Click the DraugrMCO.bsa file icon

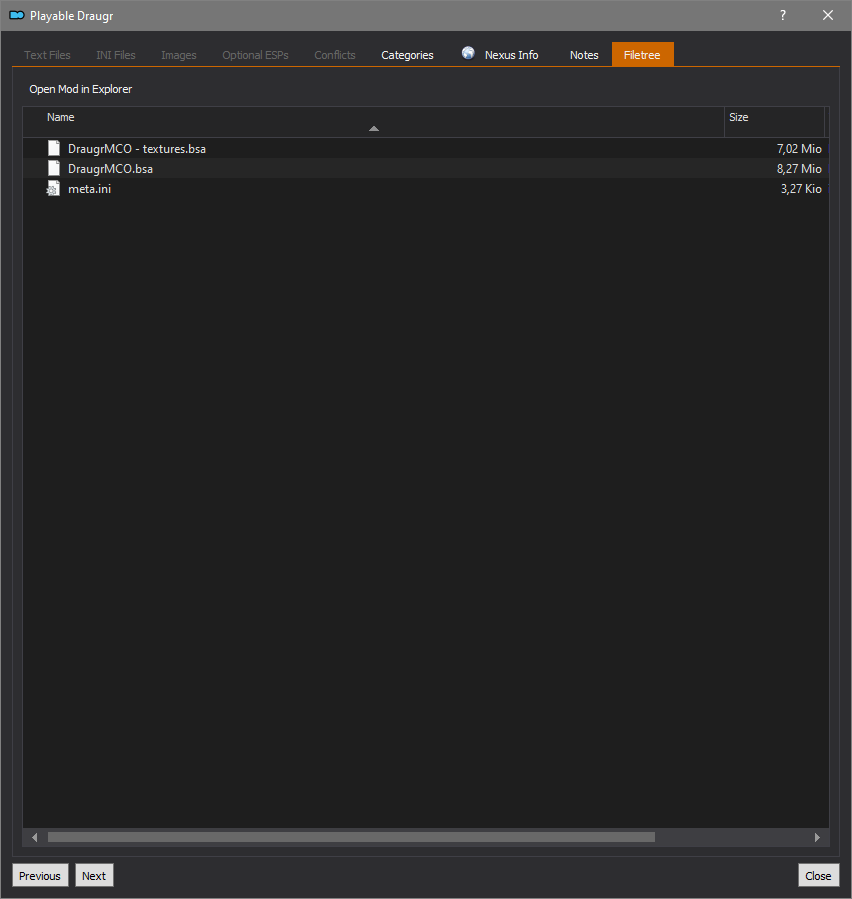pyautogui.click(x=54, y=169)
